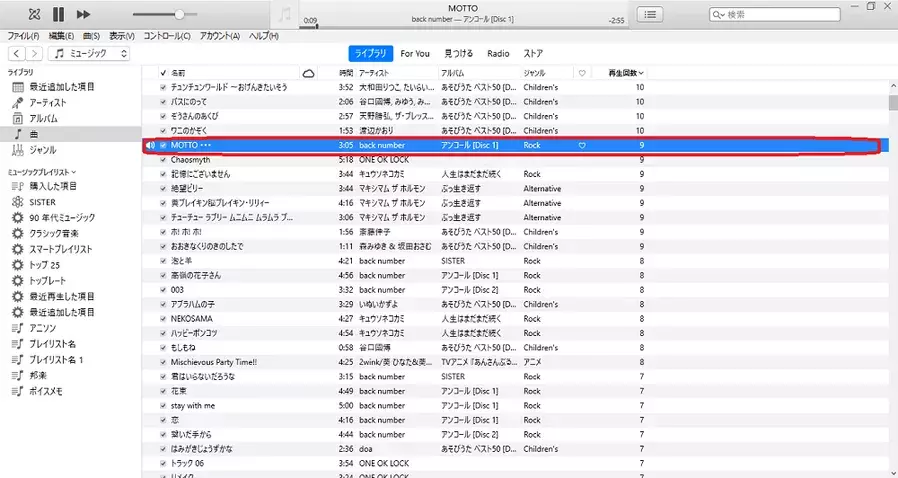Sort by 再生回数 column header

coord(626,73)
